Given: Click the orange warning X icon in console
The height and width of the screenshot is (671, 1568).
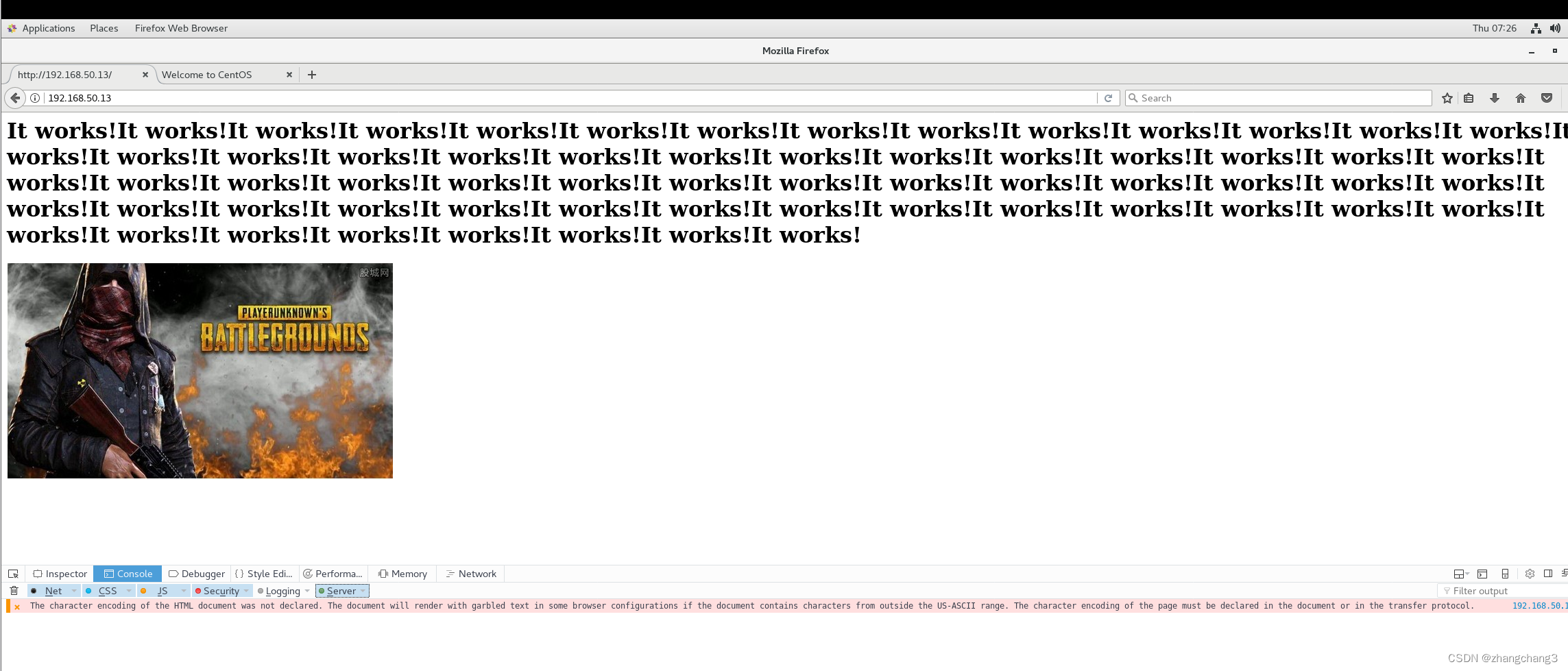Looking at the screenshot, I should 17,607.
